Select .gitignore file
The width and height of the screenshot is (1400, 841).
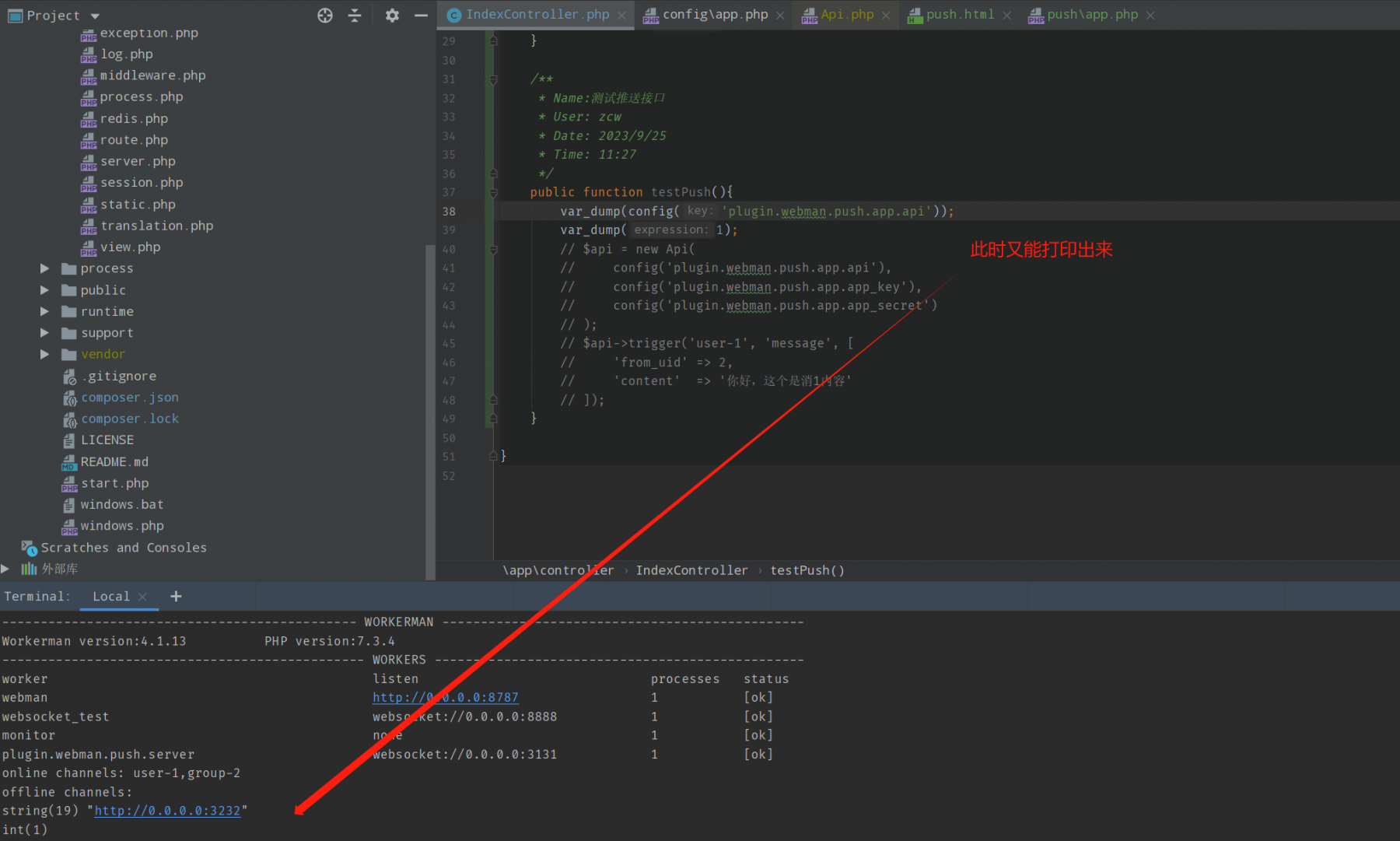tap(118, 376)
